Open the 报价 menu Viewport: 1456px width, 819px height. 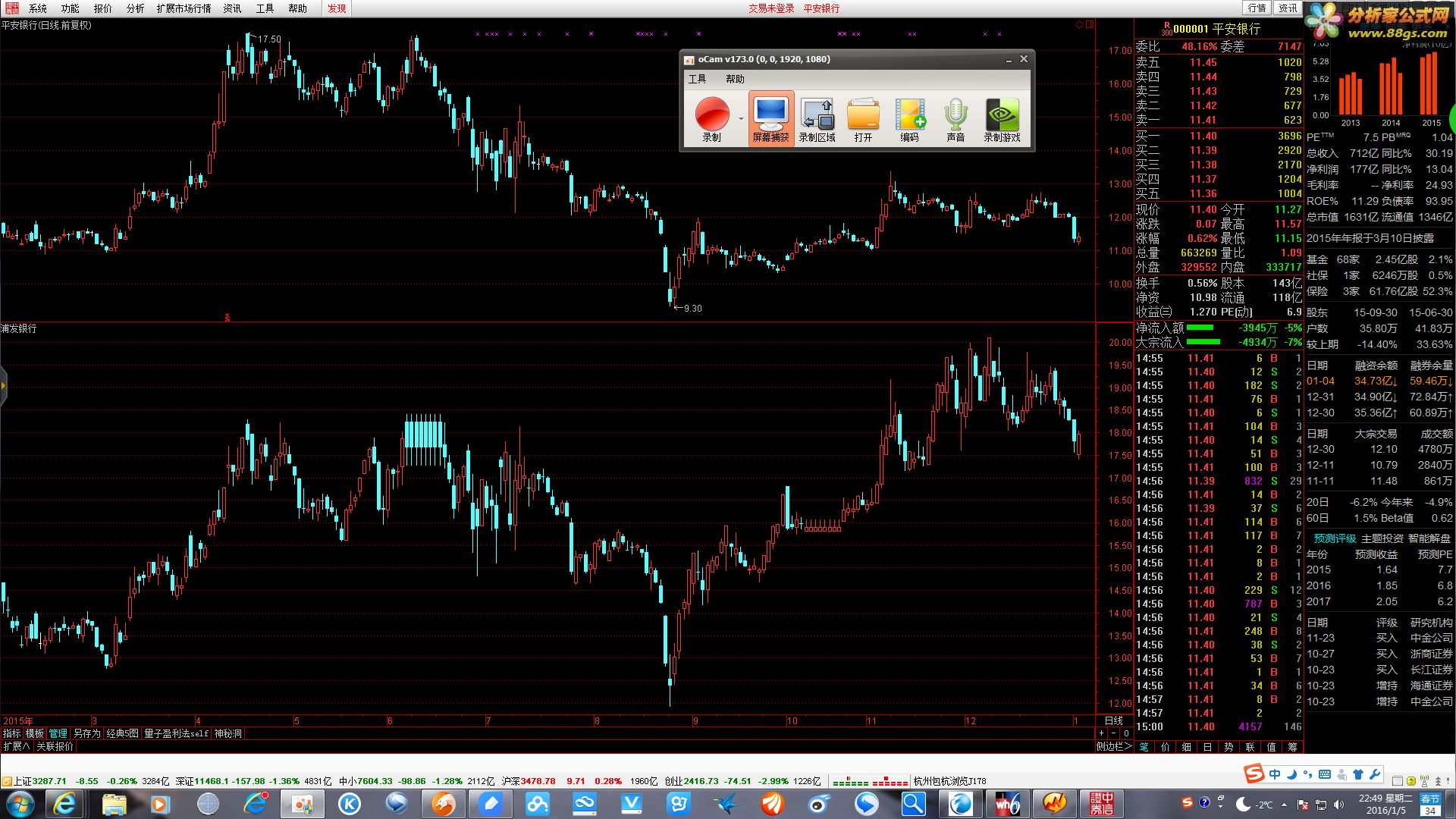pos(102,8)
